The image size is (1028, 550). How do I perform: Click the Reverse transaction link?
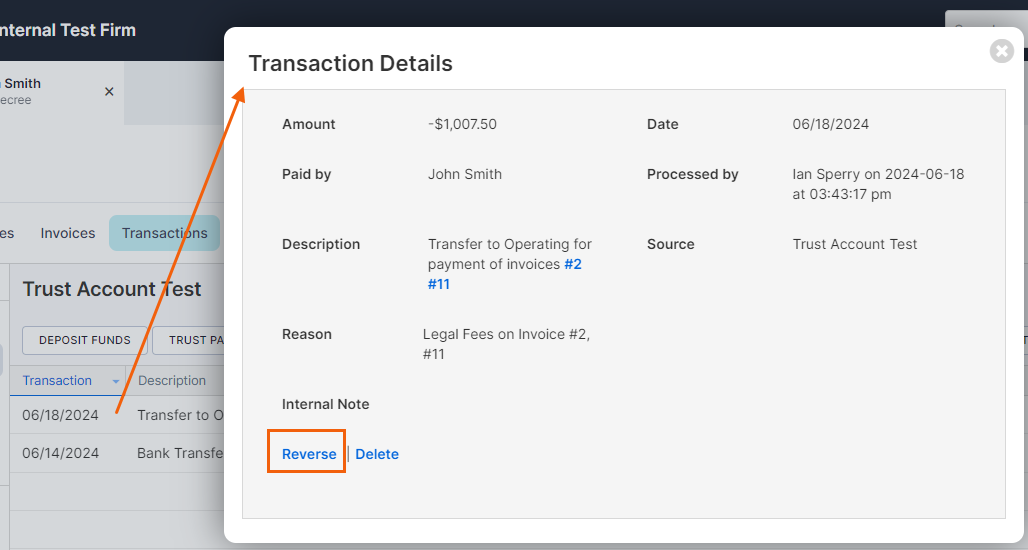309,454
